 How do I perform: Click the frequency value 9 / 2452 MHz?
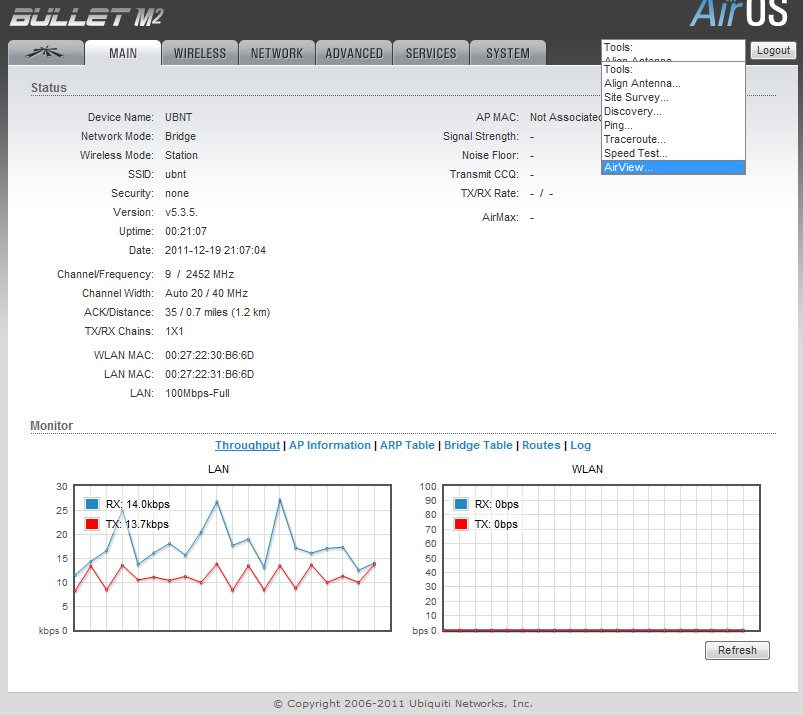199,274
